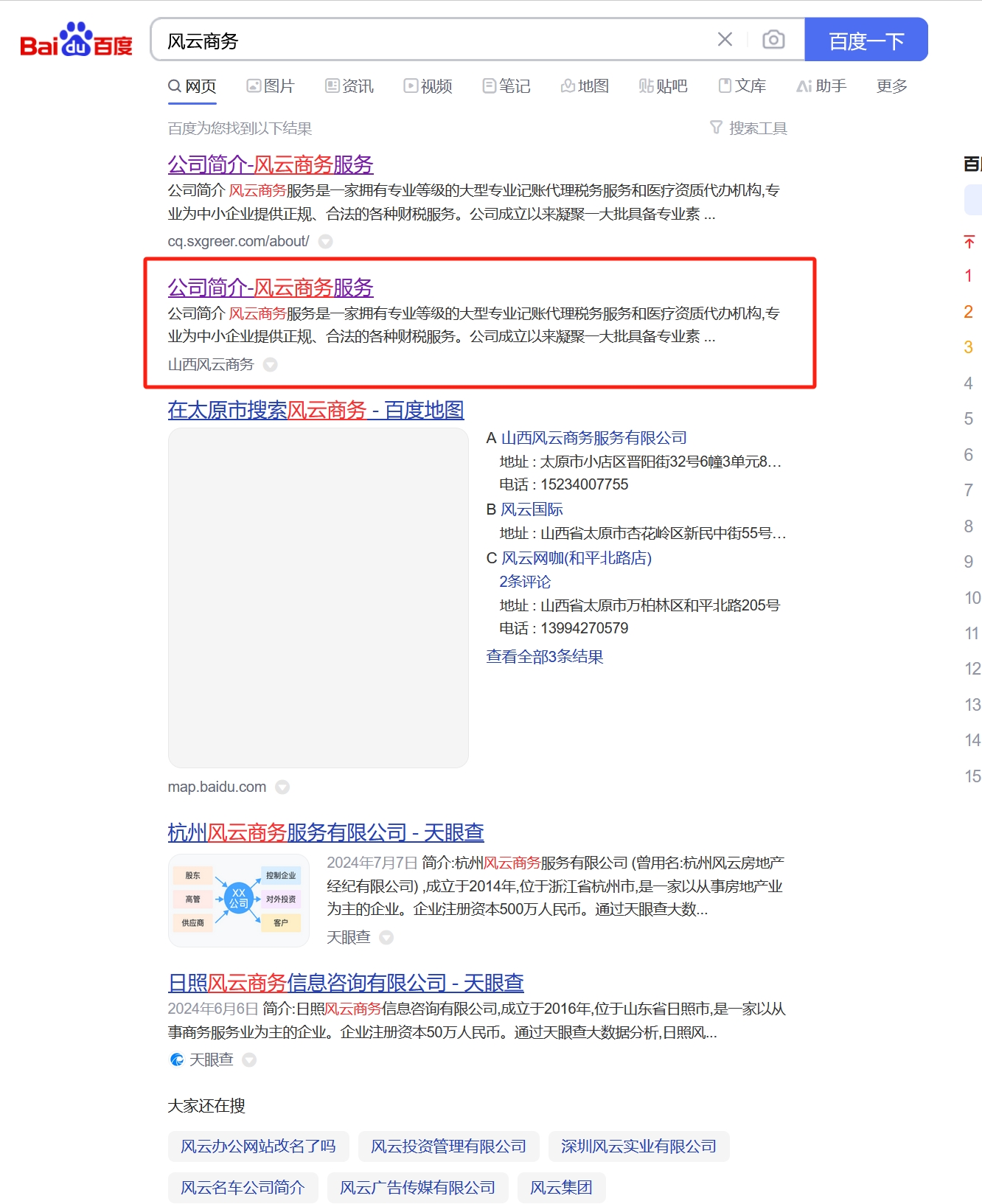Switch to the 资讯 tab
982x1204 pixels.
point(349,86)
